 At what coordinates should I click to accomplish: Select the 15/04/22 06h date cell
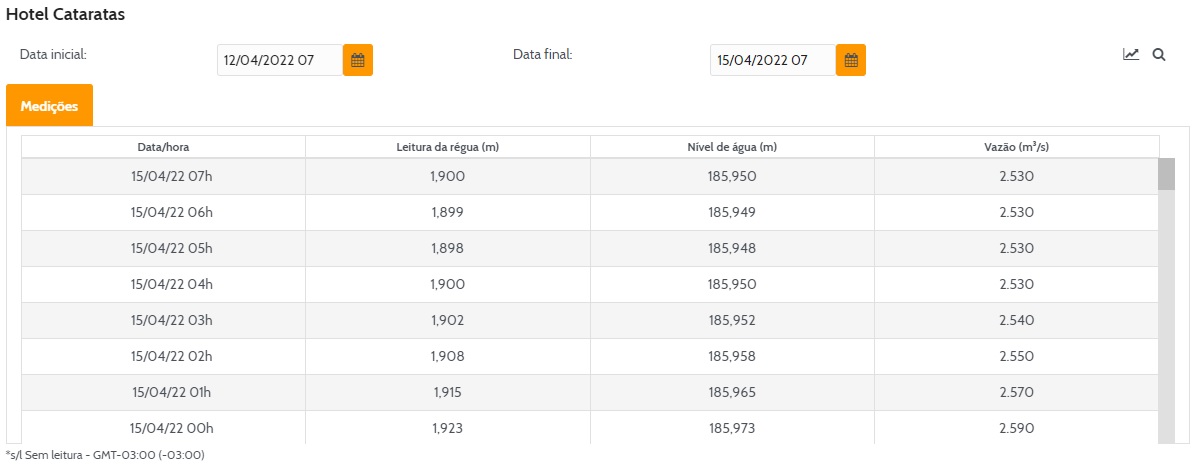coord(172,212)
